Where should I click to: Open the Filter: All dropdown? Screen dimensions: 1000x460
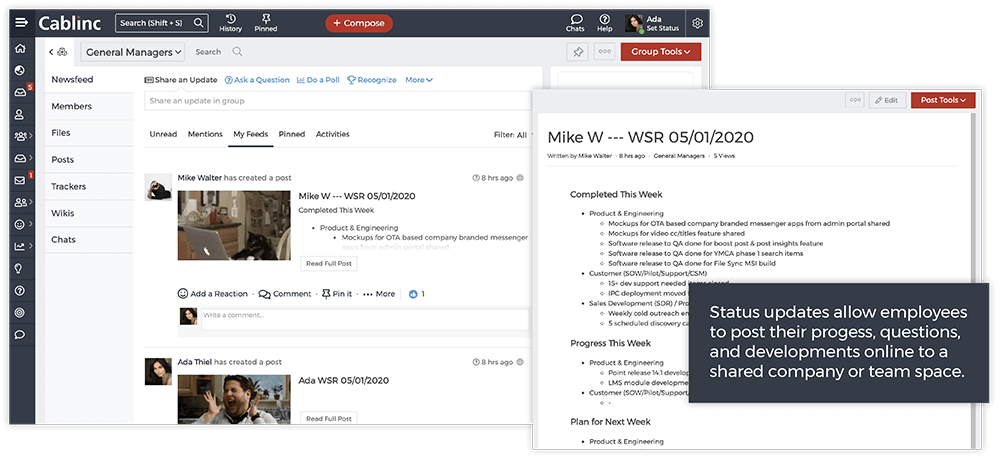(x=513, y=135)
